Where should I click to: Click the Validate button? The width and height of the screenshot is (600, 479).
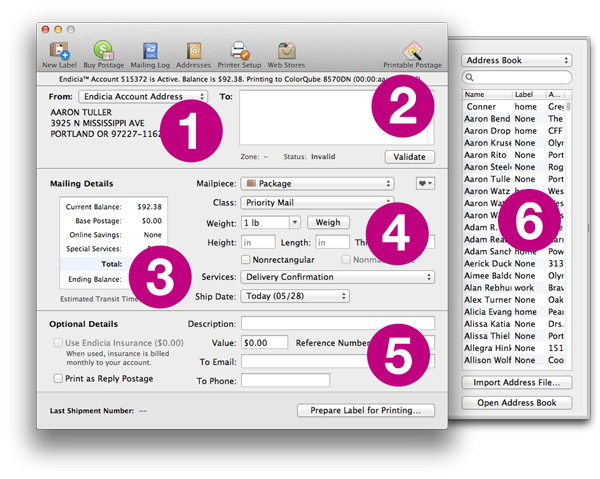(409, 157)
